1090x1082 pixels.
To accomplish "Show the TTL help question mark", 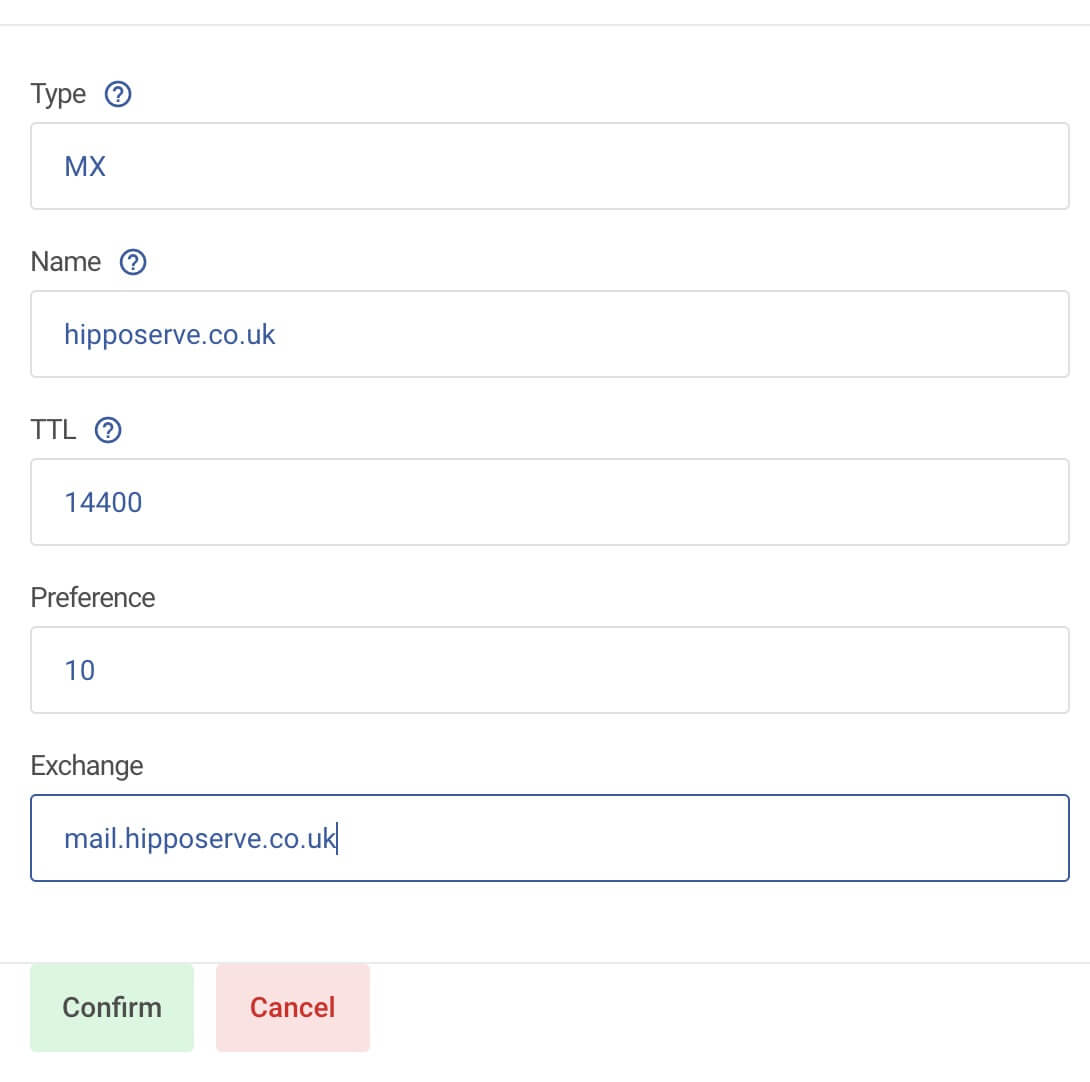I will [x=108, y=431].
